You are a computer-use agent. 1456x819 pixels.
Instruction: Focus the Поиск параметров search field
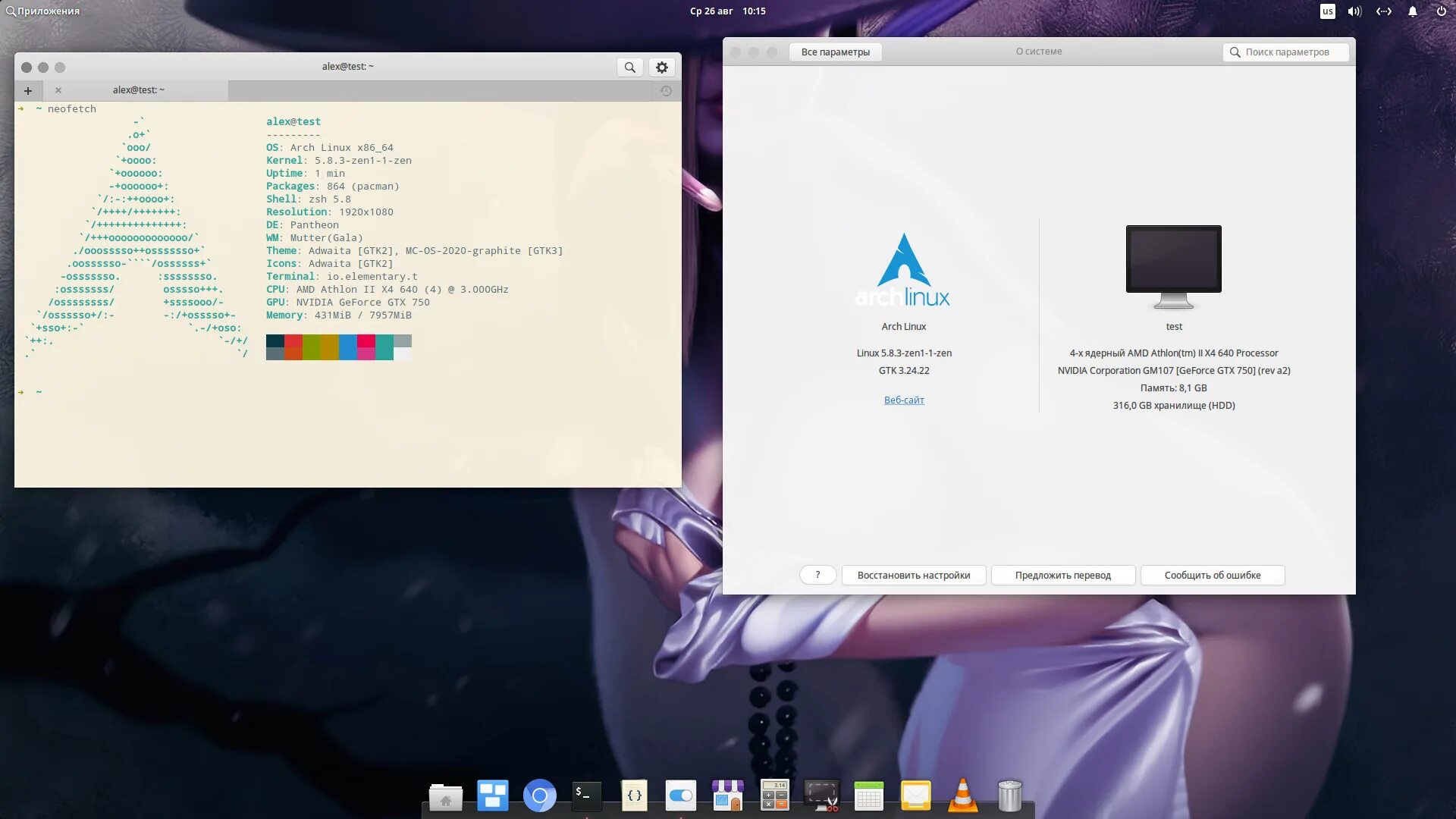(1286, 52)
